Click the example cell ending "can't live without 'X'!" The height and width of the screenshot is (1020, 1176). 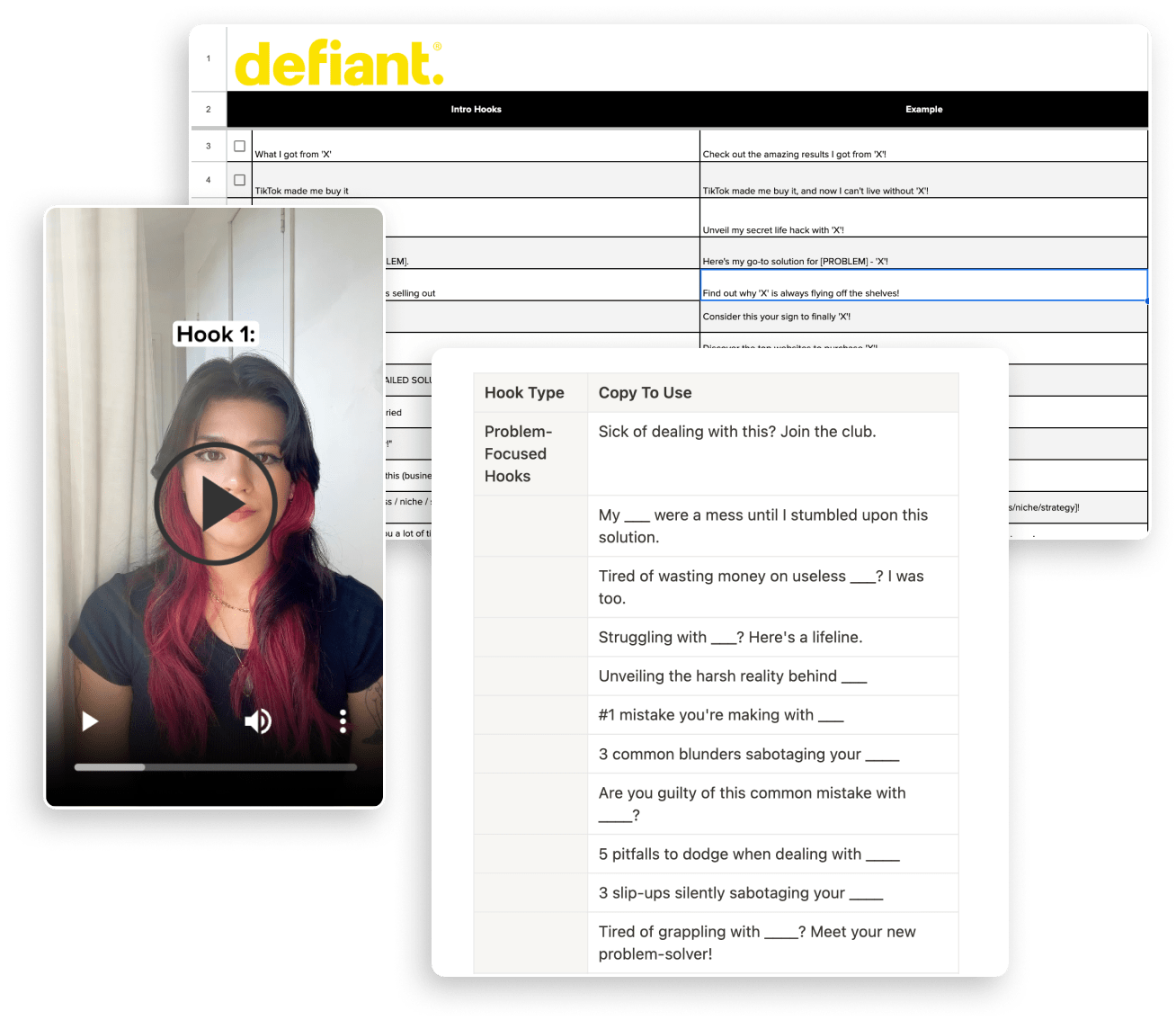(x=924, y=181)
